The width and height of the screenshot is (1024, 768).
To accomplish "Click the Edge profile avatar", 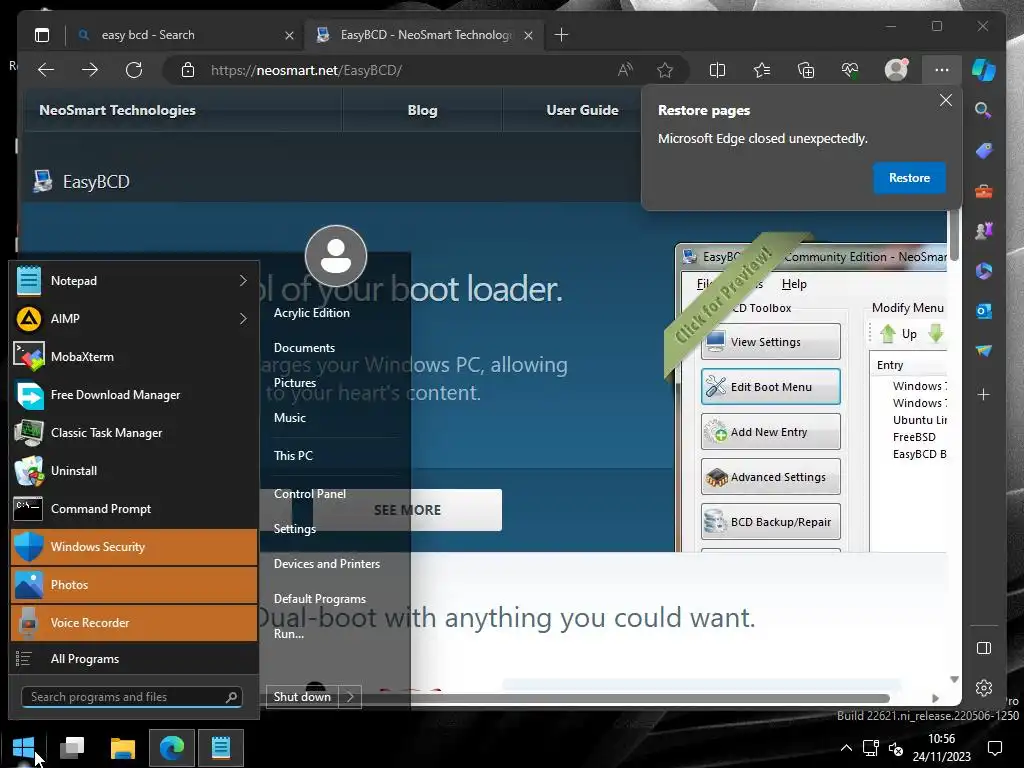I will point(896,70).
